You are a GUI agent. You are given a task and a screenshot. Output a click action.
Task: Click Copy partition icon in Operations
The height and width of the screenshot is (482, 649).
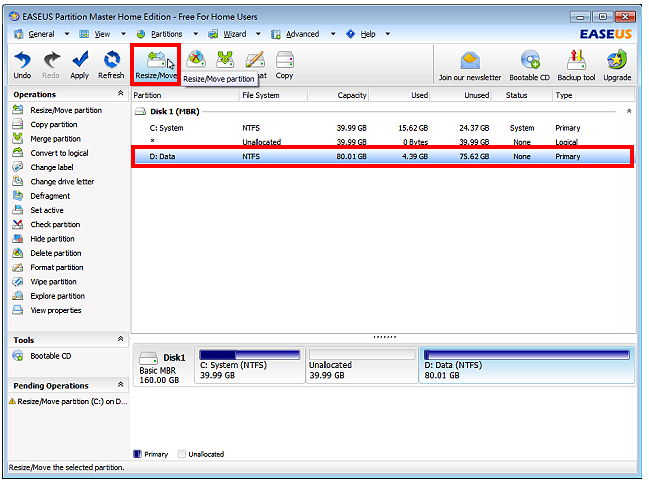pos(18,124)
